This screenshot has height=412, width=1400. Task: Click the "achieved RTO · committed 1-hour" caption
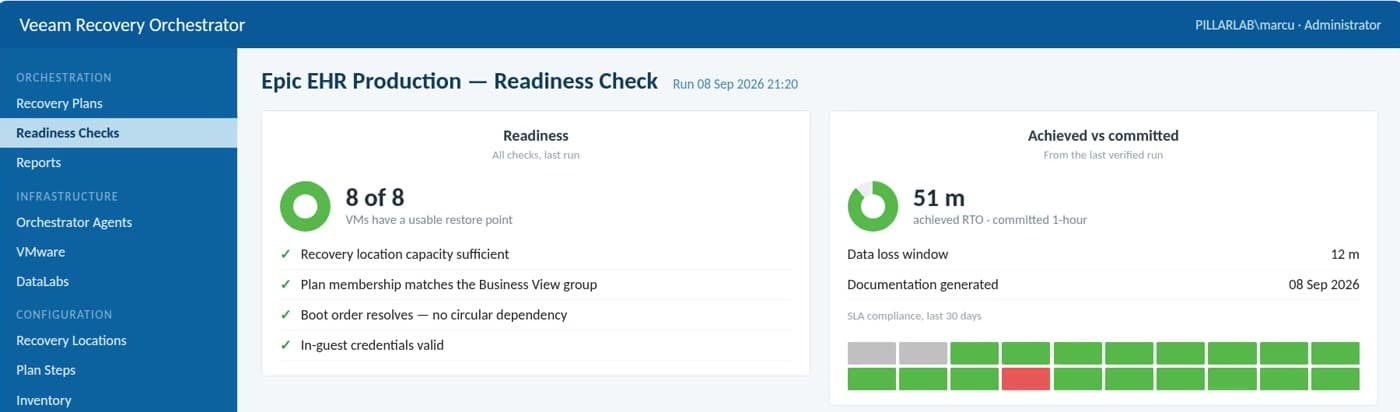[x=1000, y=219]
